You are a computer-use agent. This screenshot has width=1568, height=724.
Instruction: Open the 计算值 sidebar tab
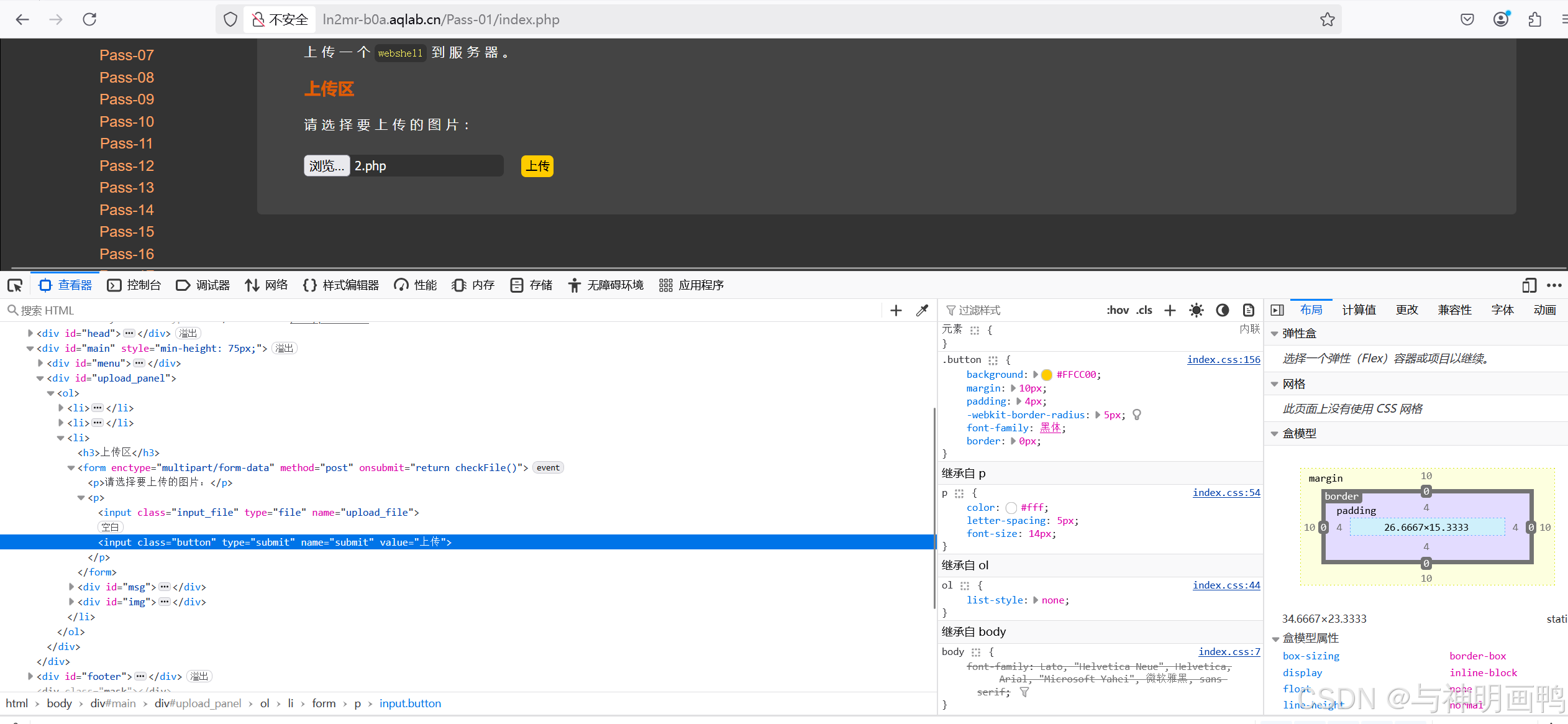pyautogui.click(x=1359, y=310)
